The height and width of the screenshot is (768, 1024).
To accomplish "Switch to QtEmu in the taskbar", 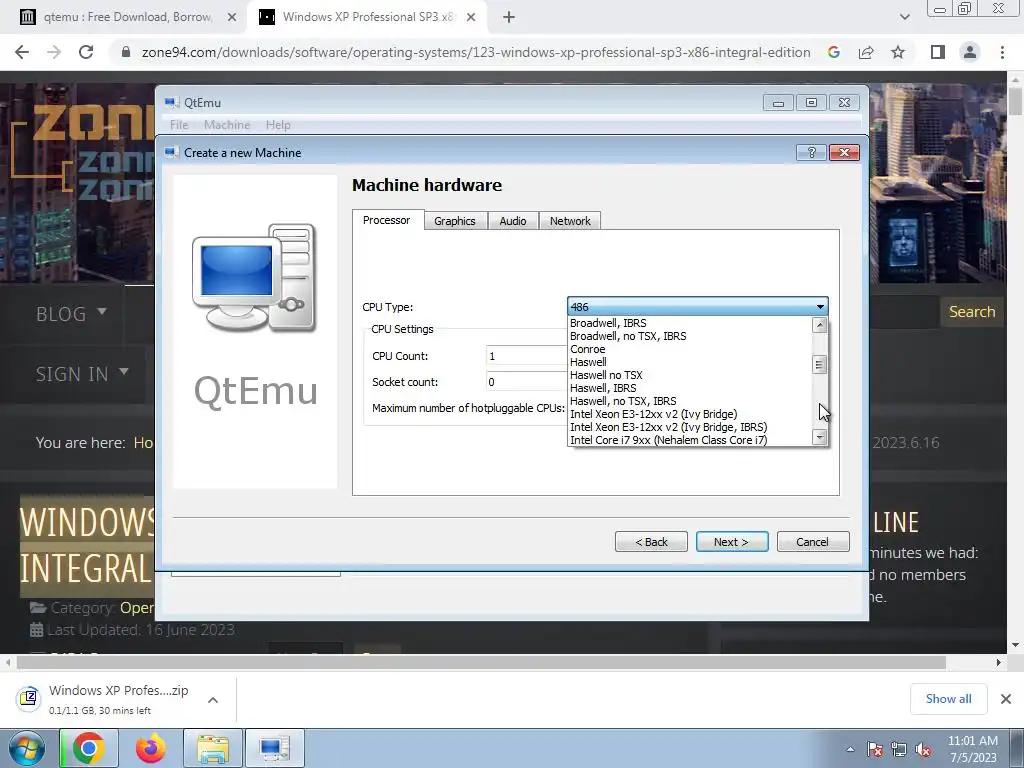I will coord(274,748).
